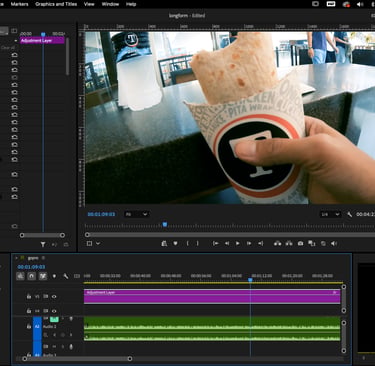
Task: Open timeline display settings via the wrench icon
Action: (66, 276)
